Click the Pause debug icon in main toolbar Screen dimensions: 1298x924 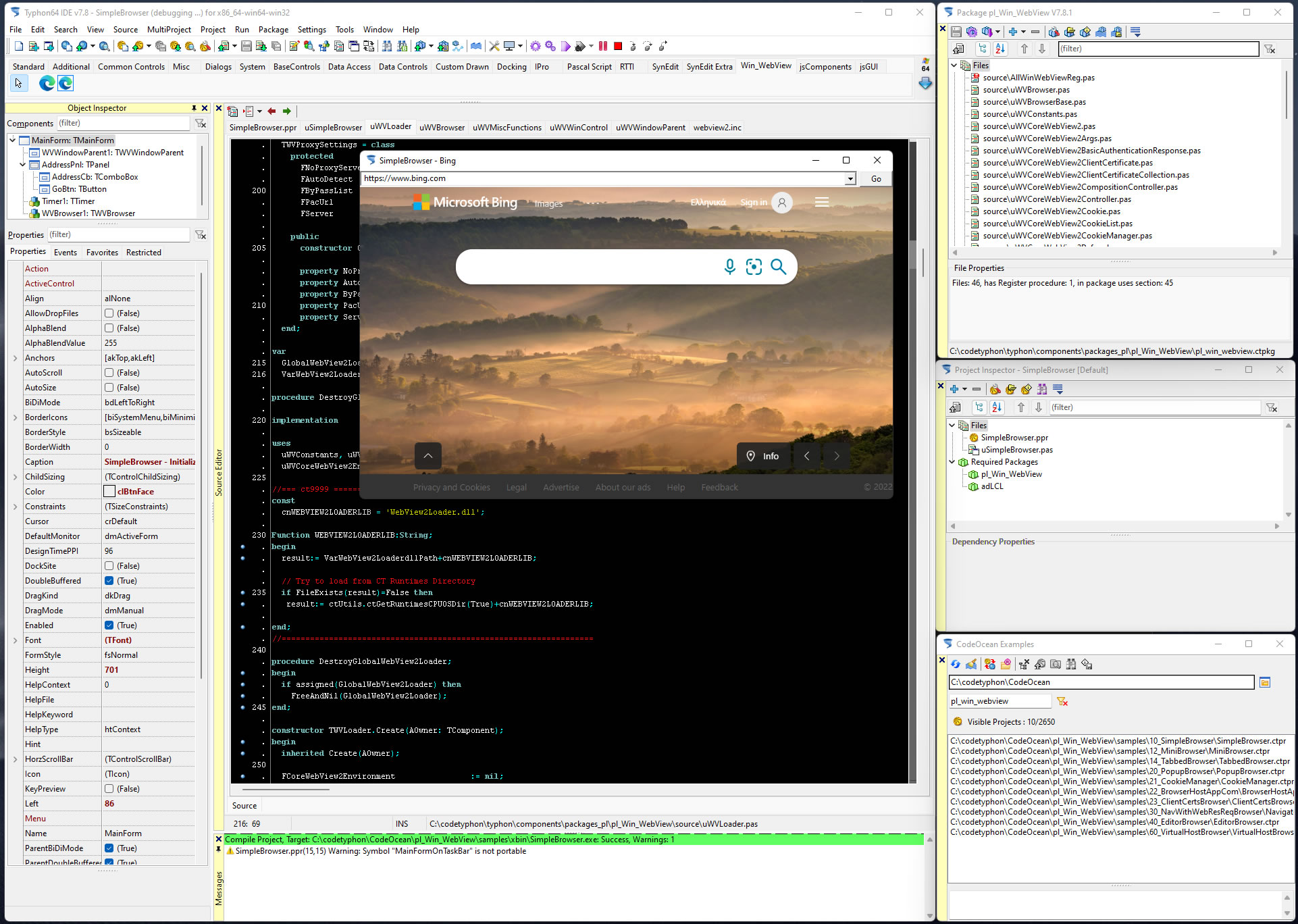603,46
